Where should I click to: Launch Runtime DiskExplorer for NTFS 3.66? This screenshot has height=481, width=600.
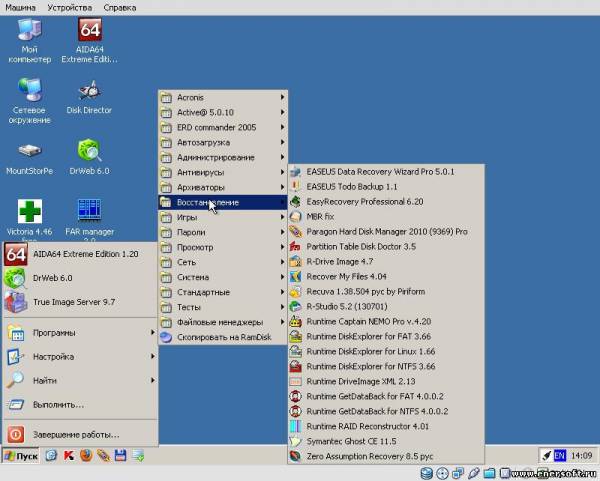point(386,366)
